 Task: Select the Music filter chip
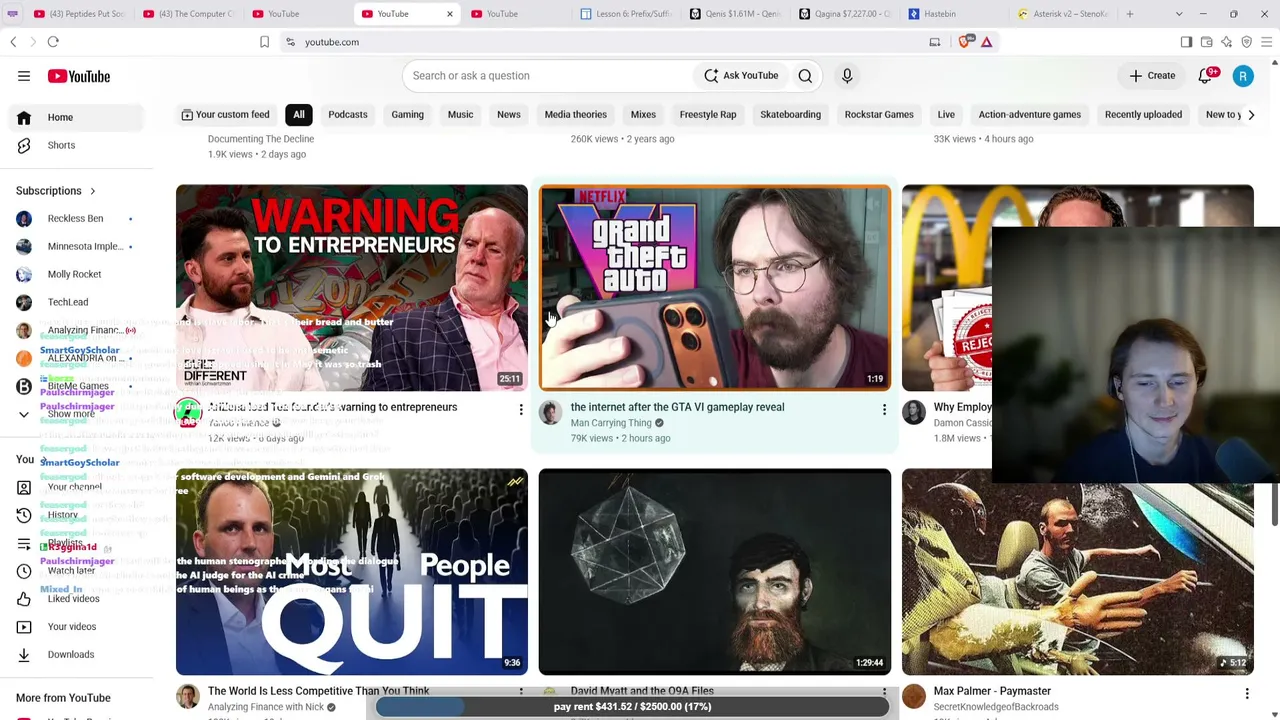point(460,115)
